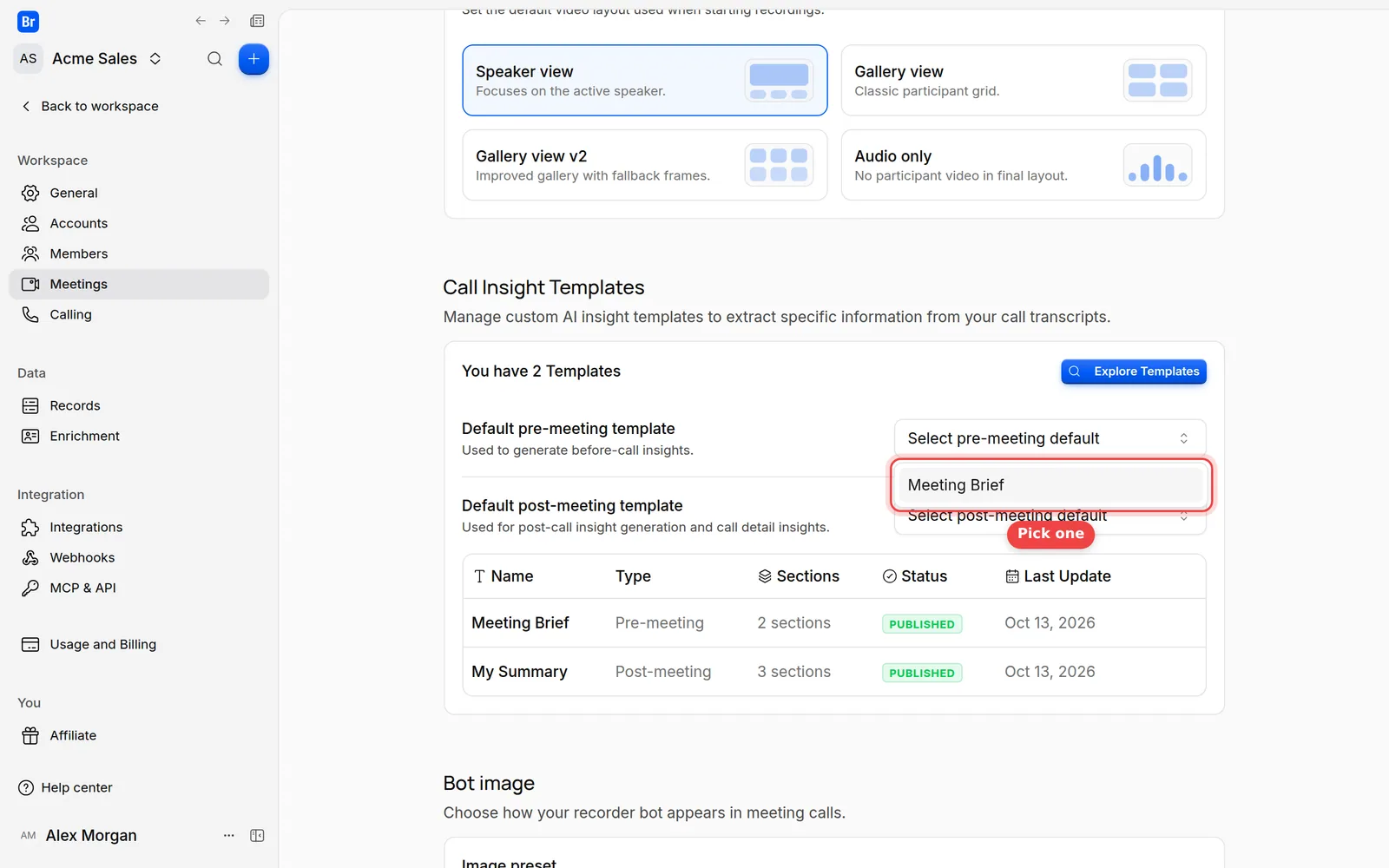Click the Enrichment icon

pyautogui.click(x=30, y=436)
